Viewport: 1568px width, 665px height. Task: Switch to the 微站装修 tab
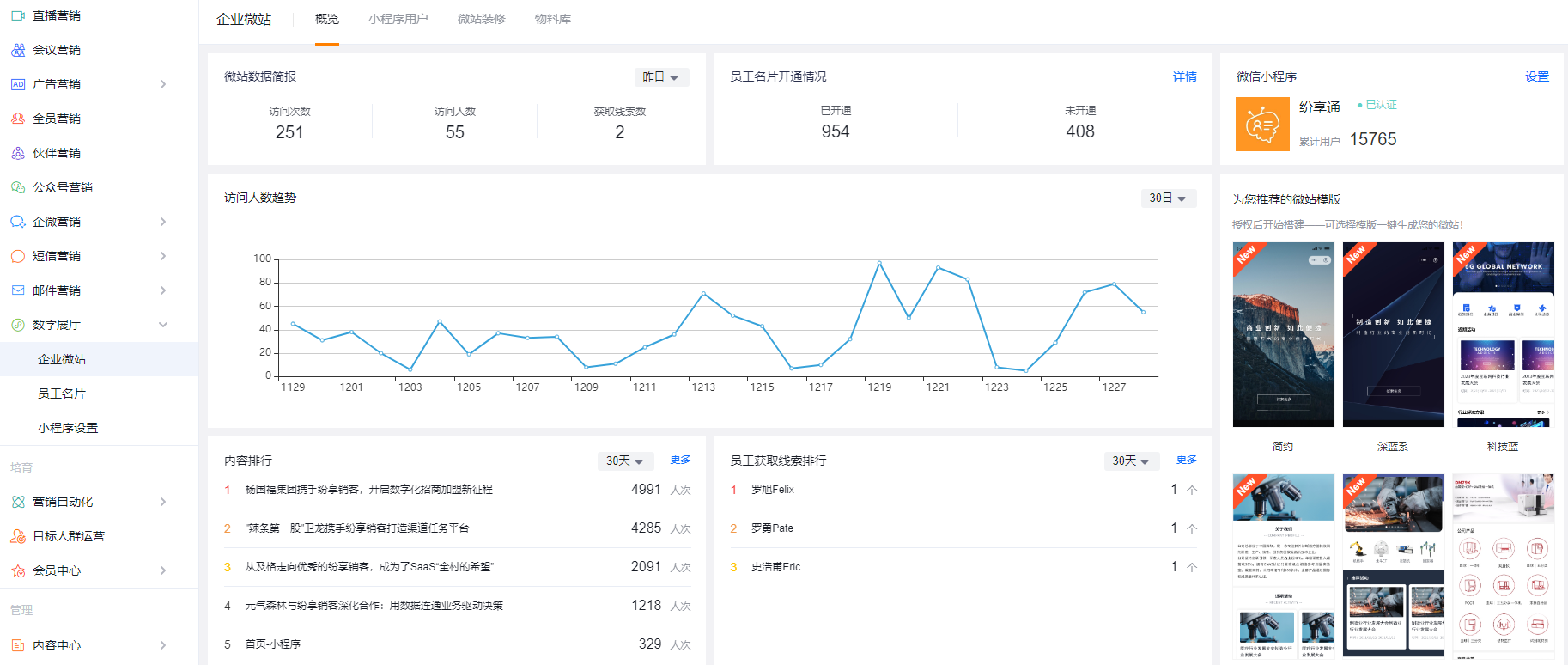(482, 19)
